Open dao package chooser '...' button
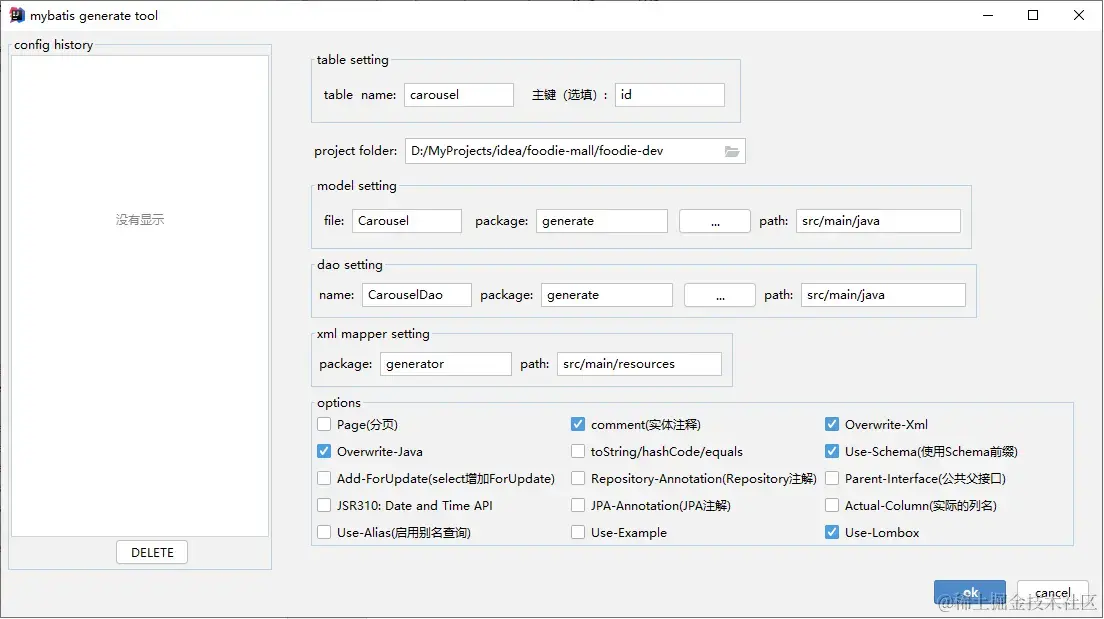The width and height of the screenshot is (1104, 619). pos(720,295)
